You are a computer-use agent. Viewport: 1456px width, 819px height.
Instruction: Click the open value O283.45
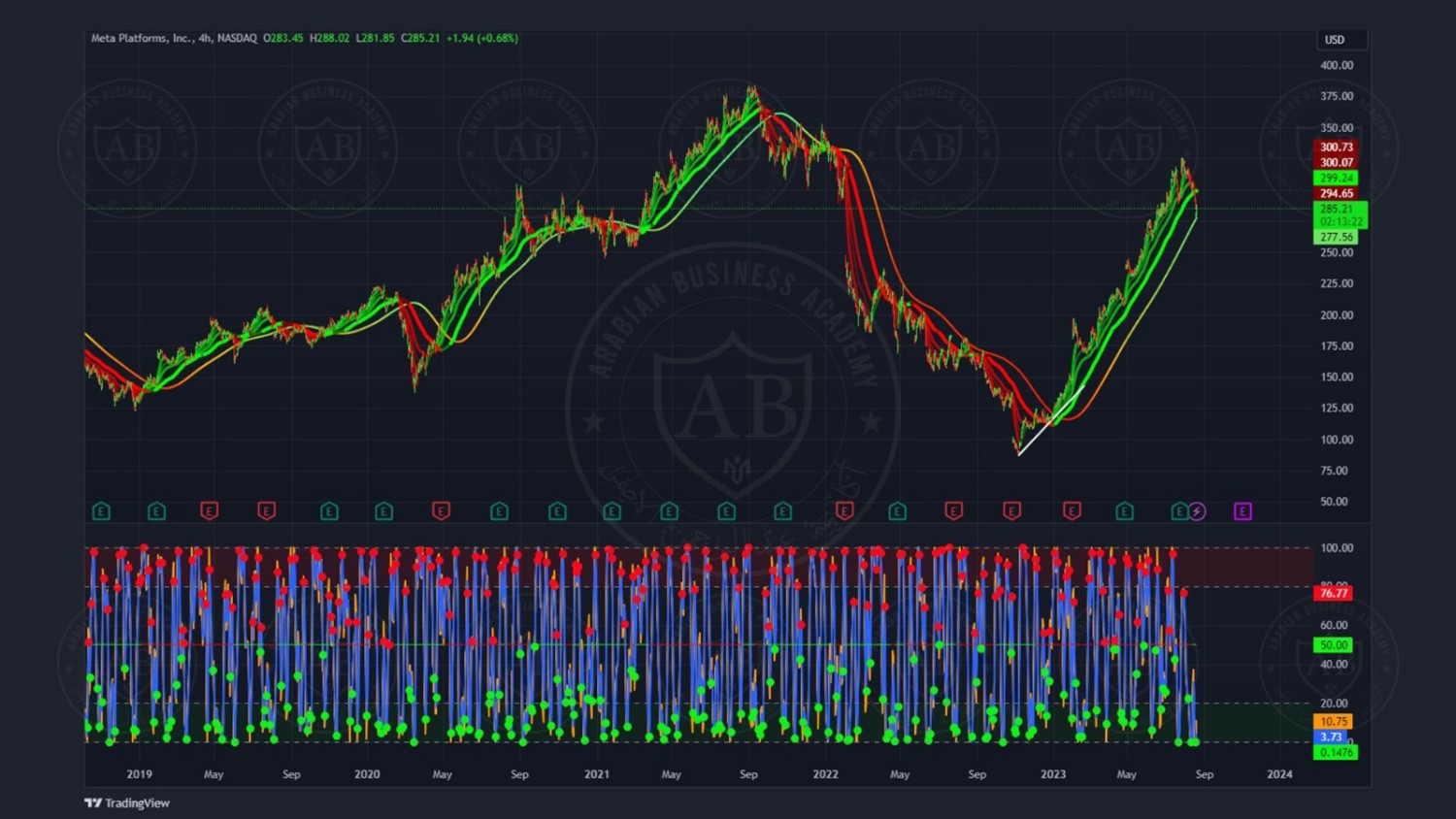click(283, 39)
